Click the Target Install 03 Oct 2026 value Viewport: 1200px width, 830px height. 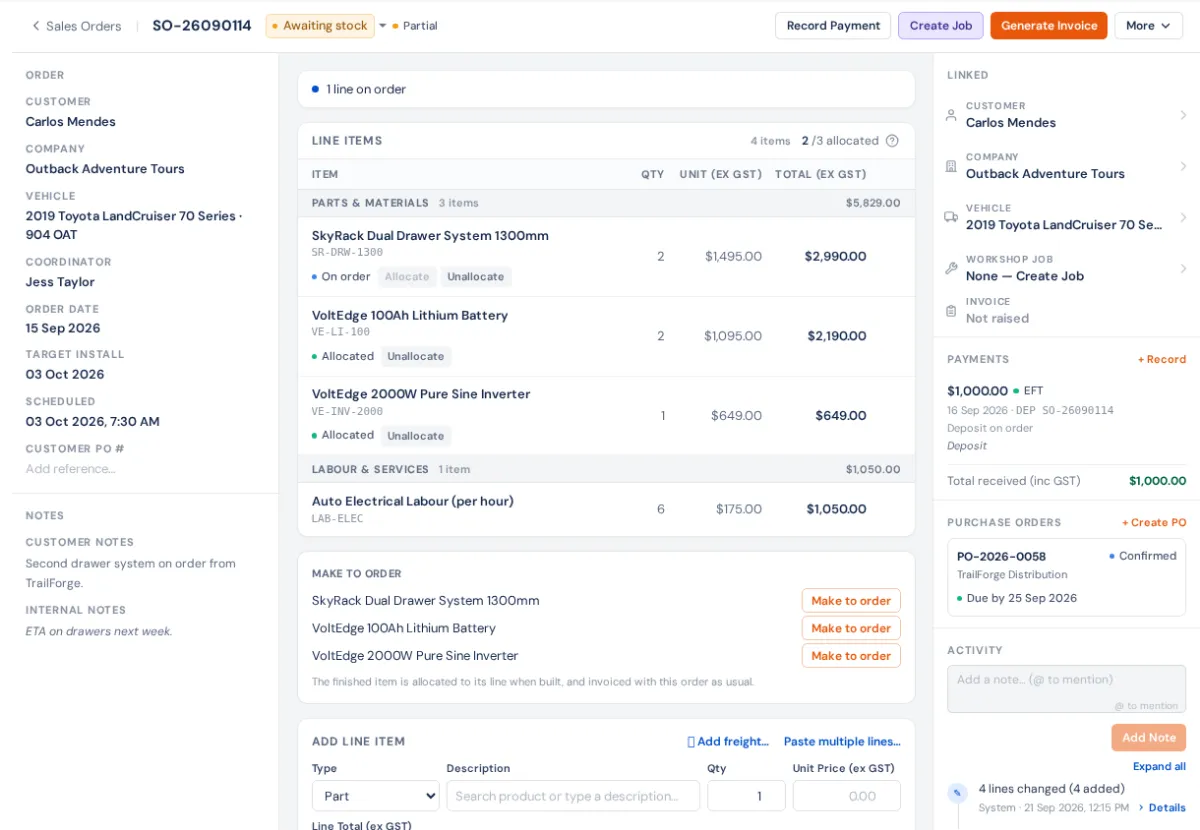click(x=65, y=375)
